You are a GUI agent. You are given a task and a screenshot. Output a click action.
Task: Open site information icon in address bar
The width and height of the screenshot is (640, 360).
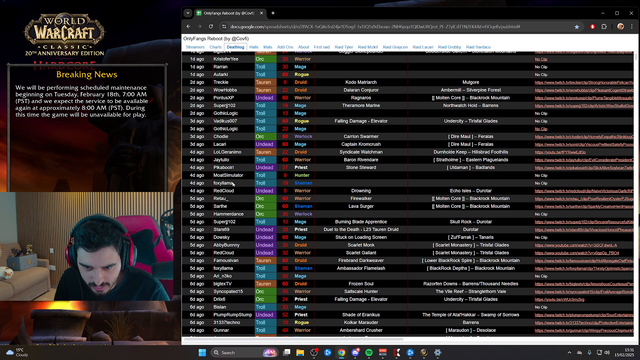pyautogui.click(x=224, y=27)
